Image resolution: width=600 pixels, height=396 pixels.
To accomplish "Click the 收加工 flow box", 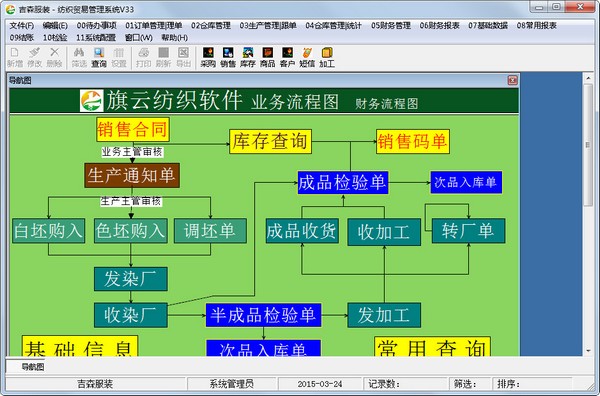I will pyautogui.click(x=384, y=232).
